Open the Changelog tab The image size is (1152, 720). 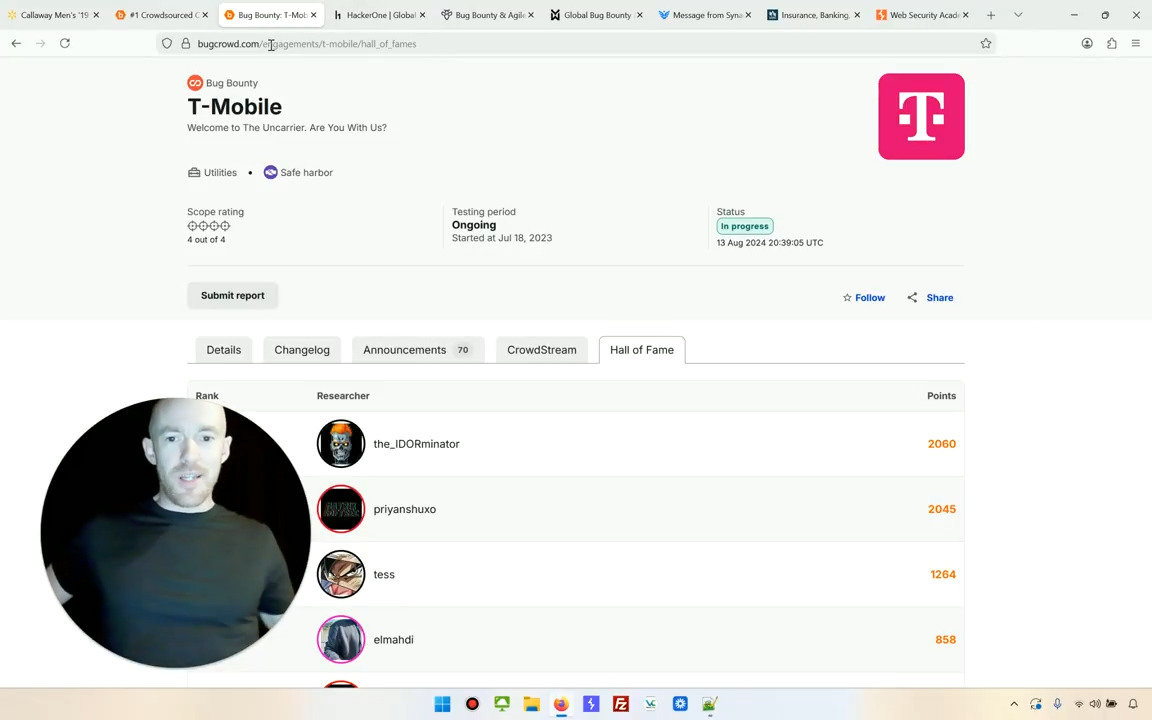tap(302, 350)
